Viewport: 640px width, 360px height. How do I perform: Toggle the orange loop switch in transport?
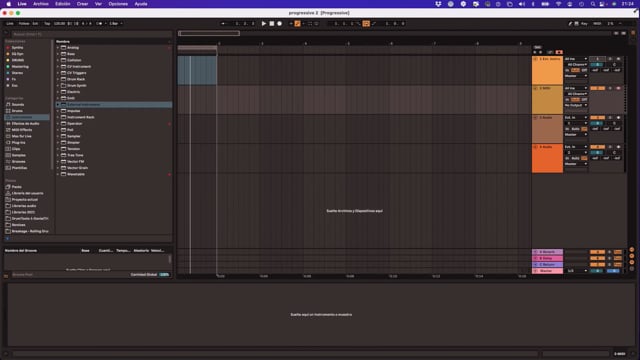point(366,24)
